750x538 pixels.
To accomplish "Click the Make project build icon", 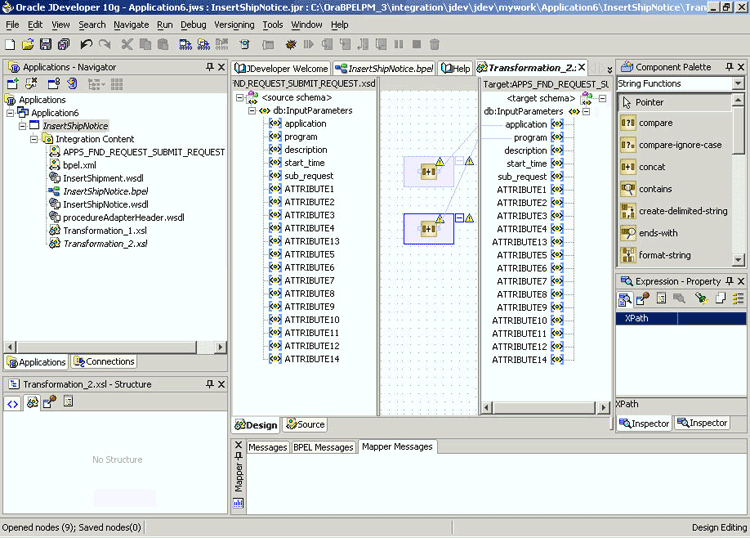I will [x=185, y=44].
